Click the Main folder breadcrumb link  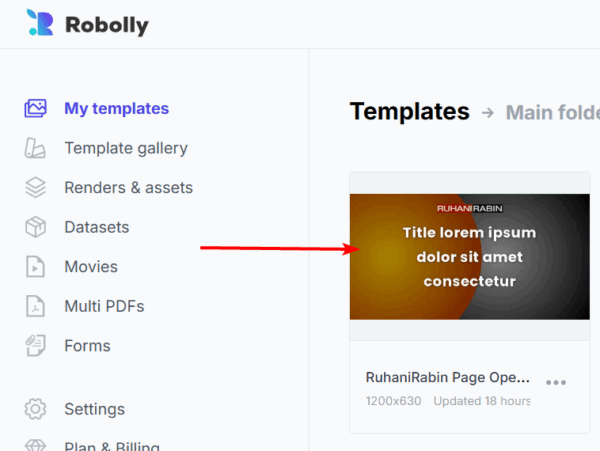552,112
